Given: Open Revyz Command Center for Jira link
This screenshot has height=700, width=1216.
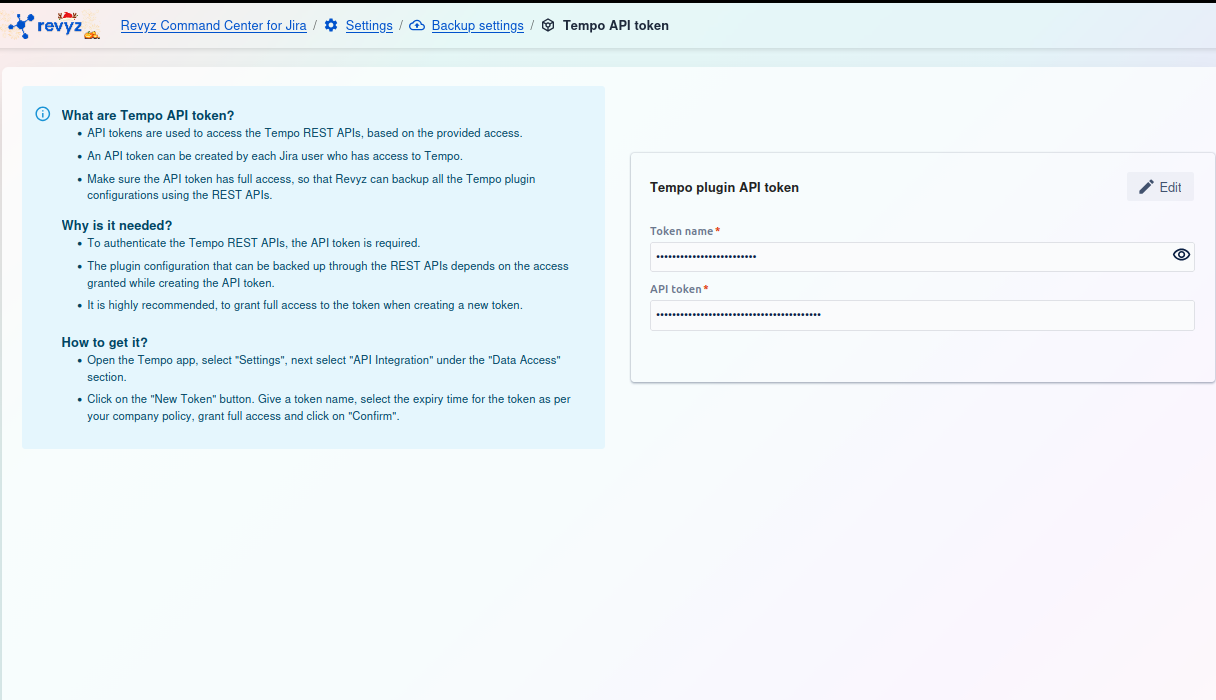Looking at the screenshot, I should [x=213, y=25].
